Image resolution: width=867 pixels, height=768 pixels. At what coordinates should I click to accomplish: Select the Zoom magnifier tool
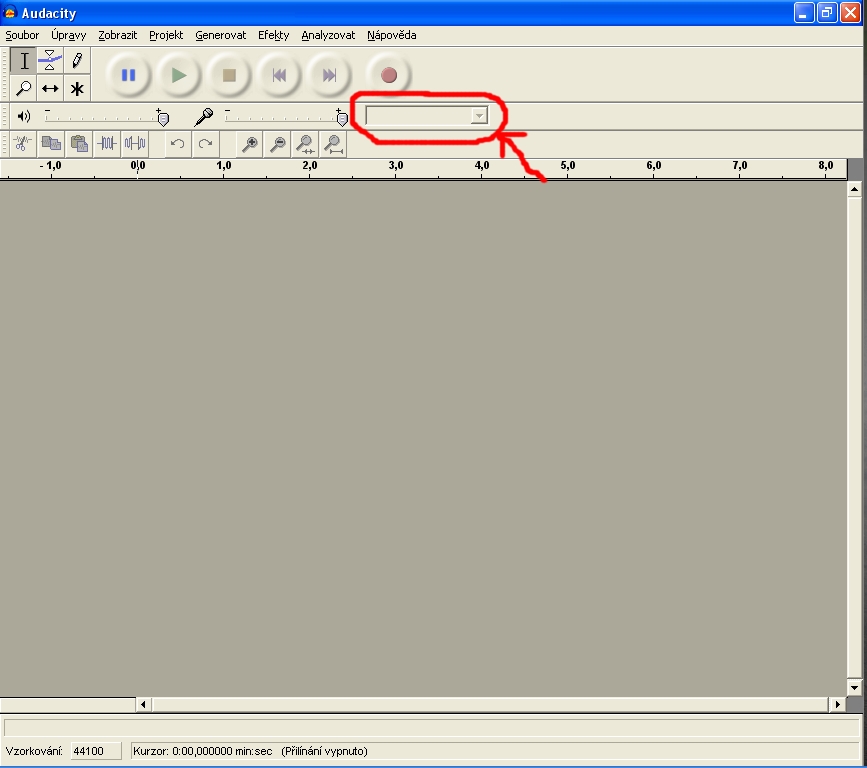(x=24, y=88)
